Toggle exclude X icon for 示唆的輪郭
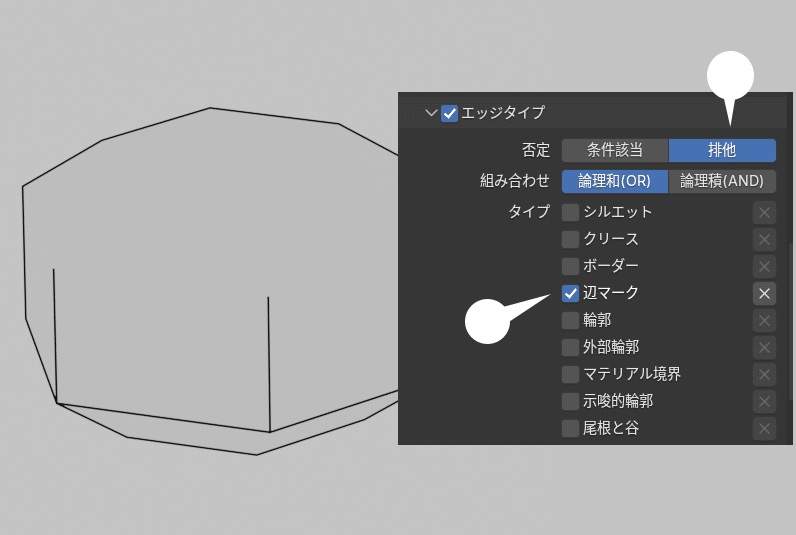The height and width of the screenshot is (535, 796). click(x=765, y=402)
